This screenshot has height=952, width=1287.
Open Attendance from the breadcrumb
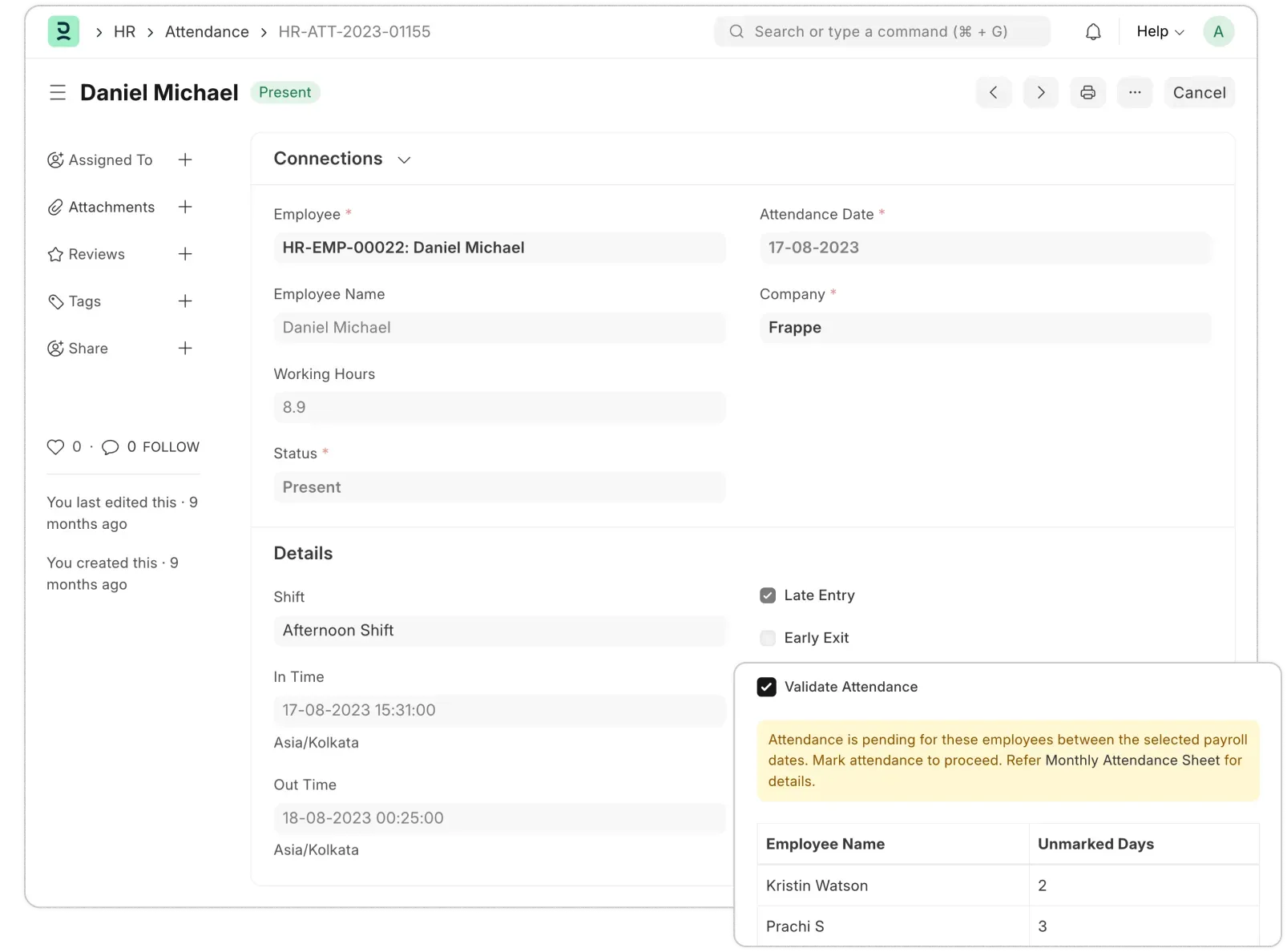coord(207,31)
